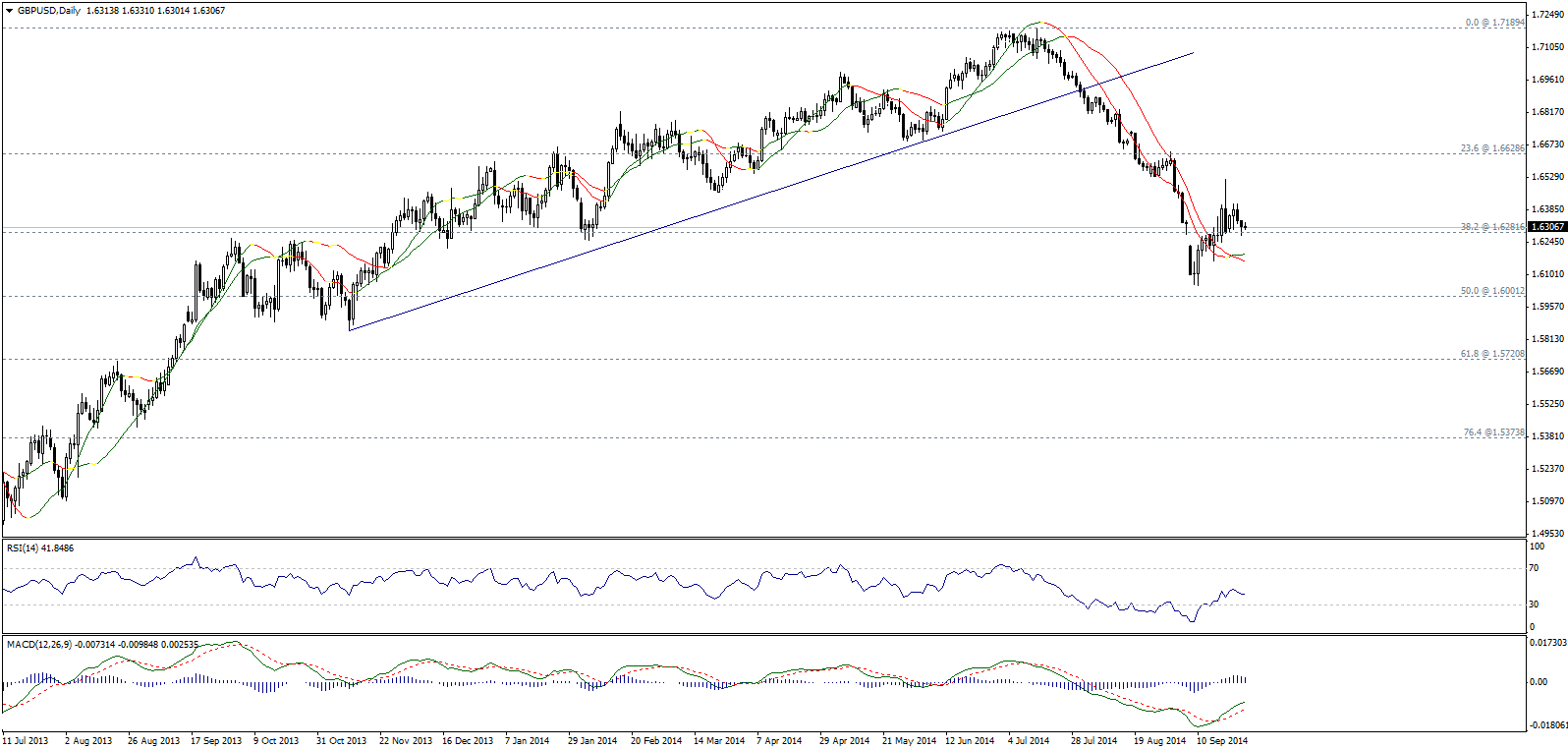Click the 11 Jul 2013 date label
The width and height of the screenshot is (1568, 749).
tap(26, 741)
